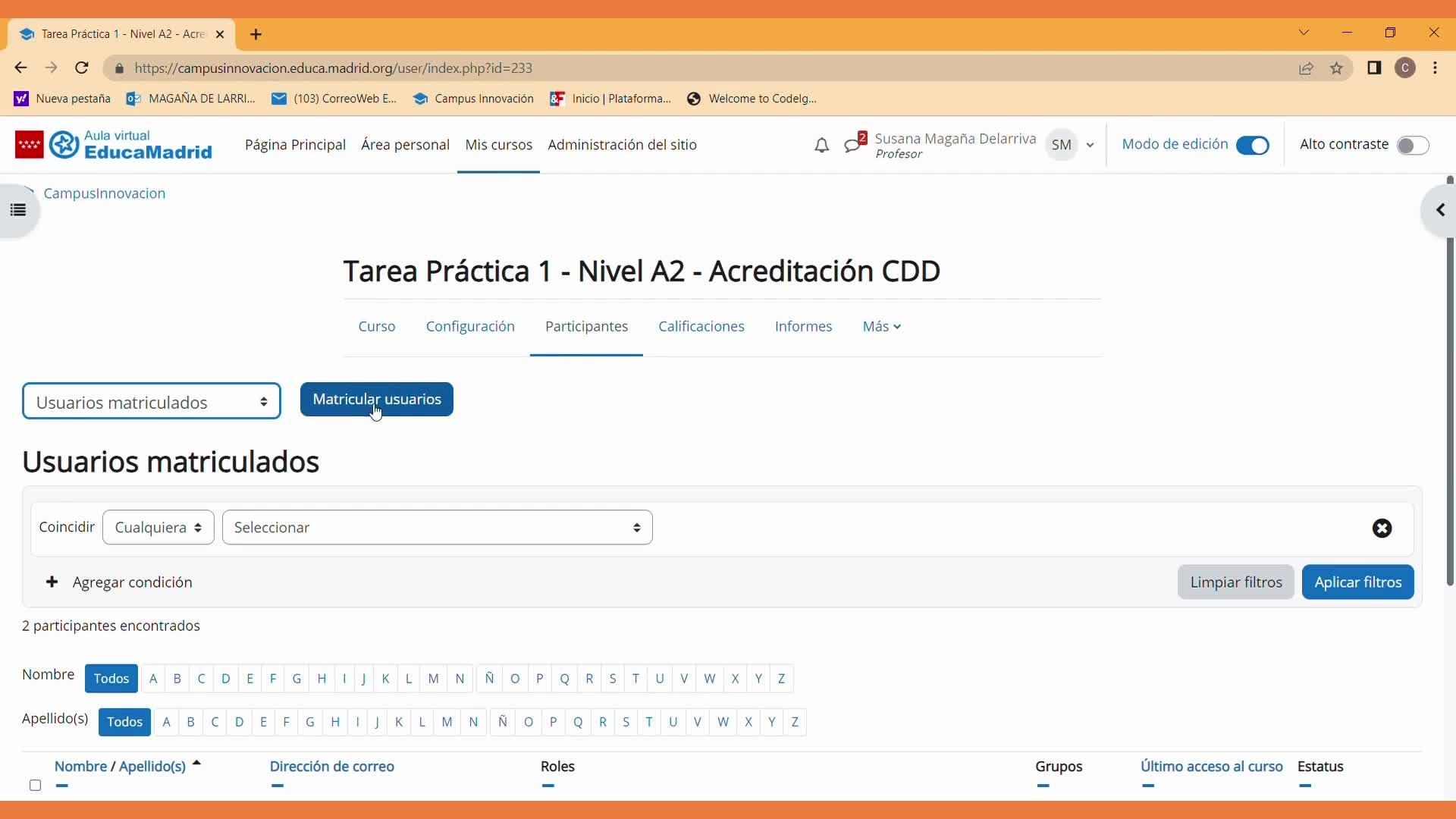Open the Cualquiera match dropdown

click(x=158, y=528)
